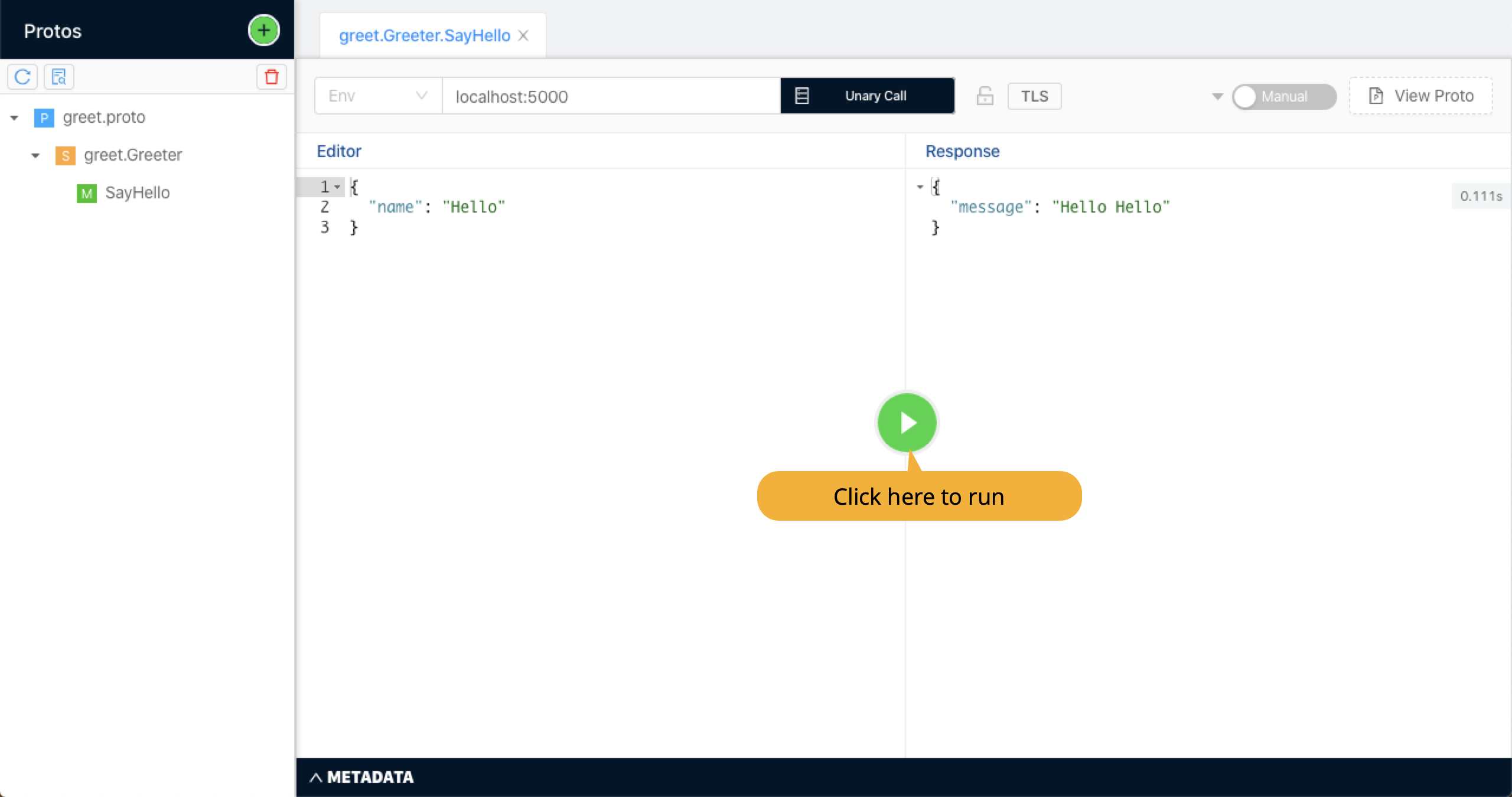The width and height of the screenshot is (1512, 797).
Task: Click the green add proto plus button
Action: coord(263,31)
